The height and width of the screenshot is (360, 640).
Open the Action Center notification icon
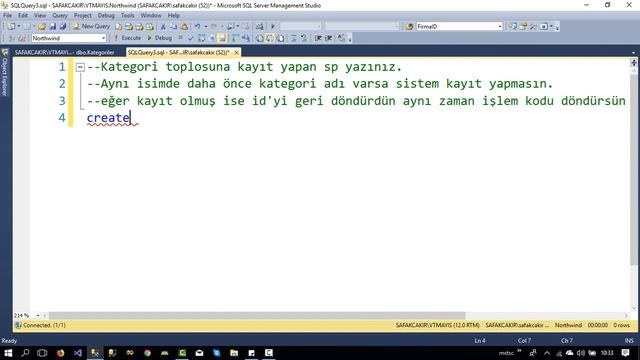[x=625, y=353]
